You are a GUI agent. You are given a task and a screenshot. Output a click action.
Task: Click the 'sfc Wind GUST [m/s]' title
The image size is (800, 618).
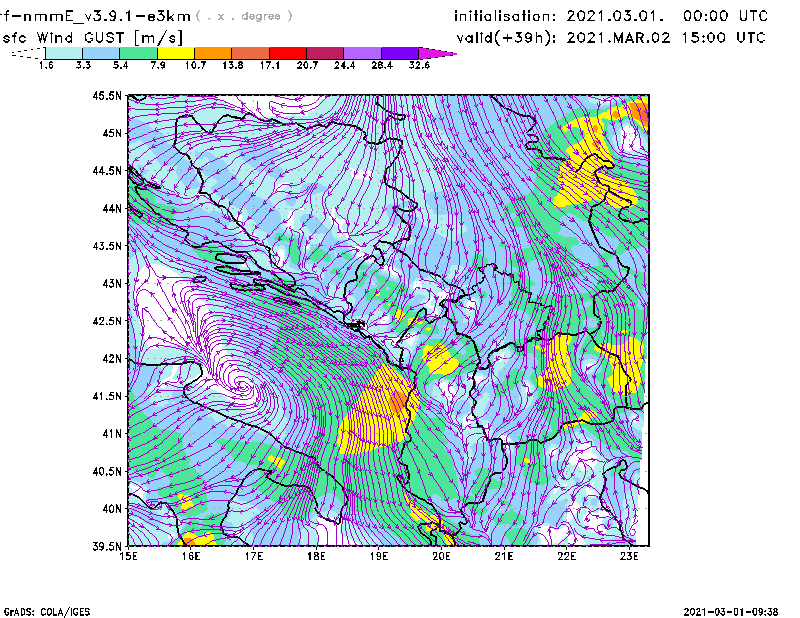pos(93,38)
